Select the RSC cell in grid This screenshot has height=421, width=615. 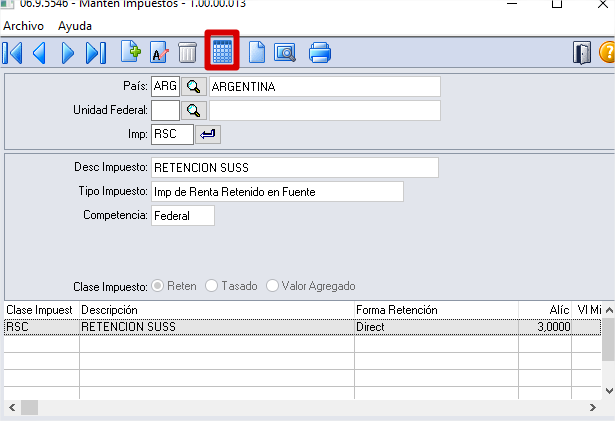[42, 327]
